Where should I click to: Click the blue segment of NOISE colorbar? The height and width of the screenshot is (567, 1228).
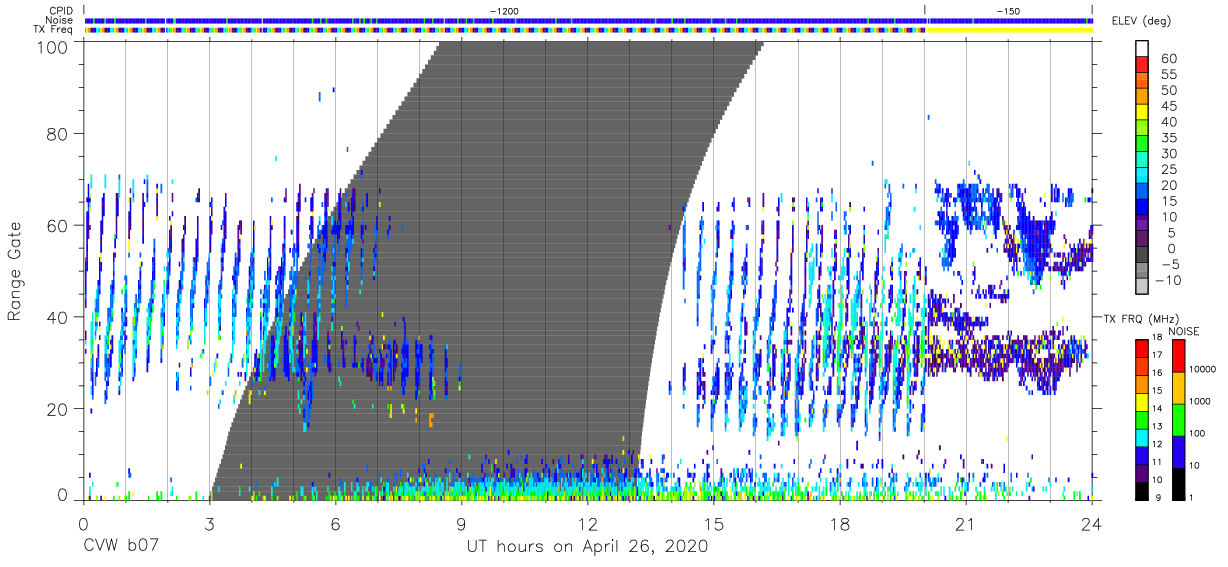1178,452
